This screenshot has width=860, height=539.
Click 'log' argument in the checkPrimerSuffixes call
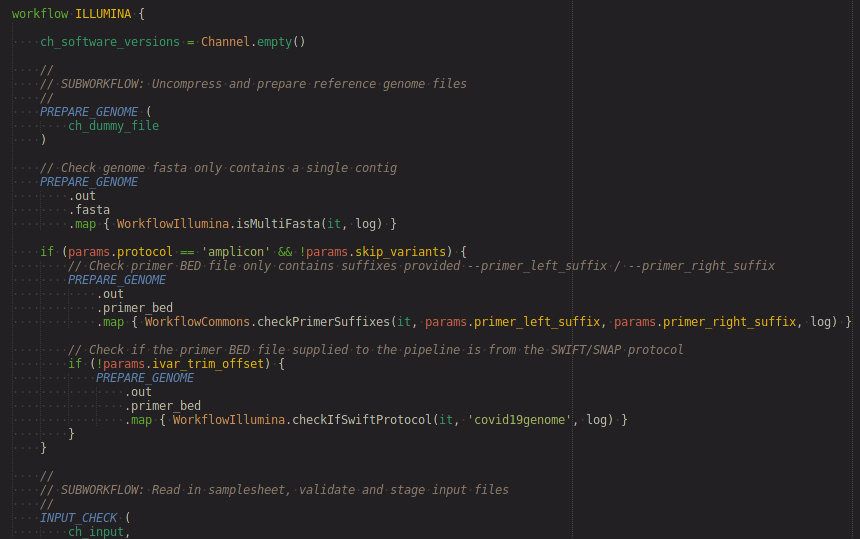(x=821, y=322)
